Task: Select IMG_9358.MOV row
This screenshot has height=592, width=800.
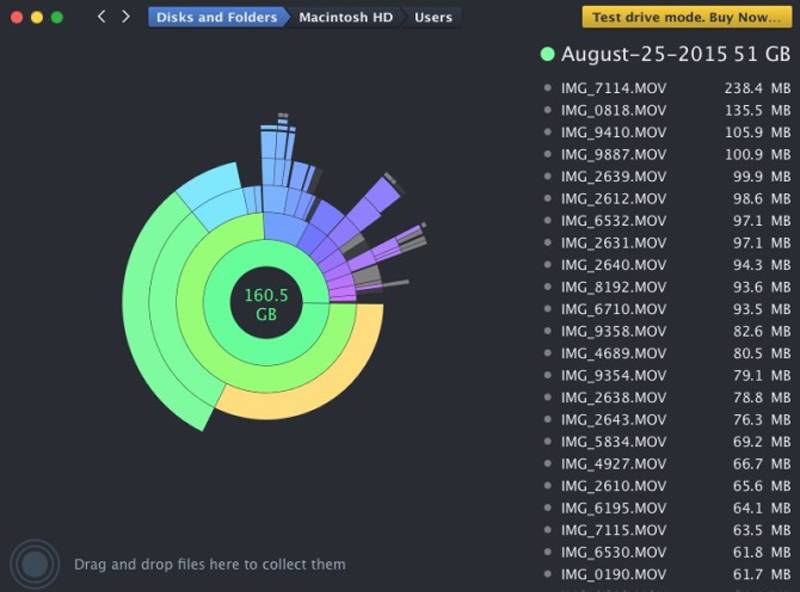Action: (667, 331)
